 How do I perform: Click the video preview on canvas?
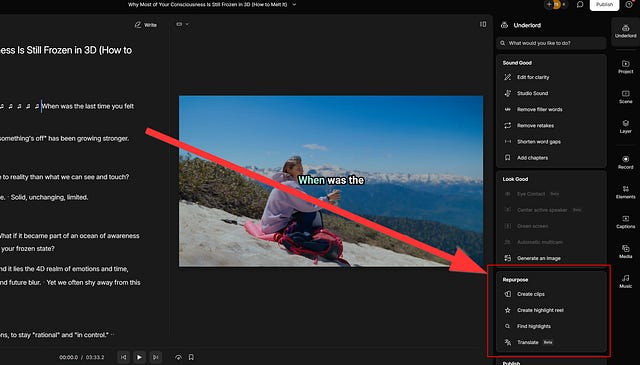331,181
